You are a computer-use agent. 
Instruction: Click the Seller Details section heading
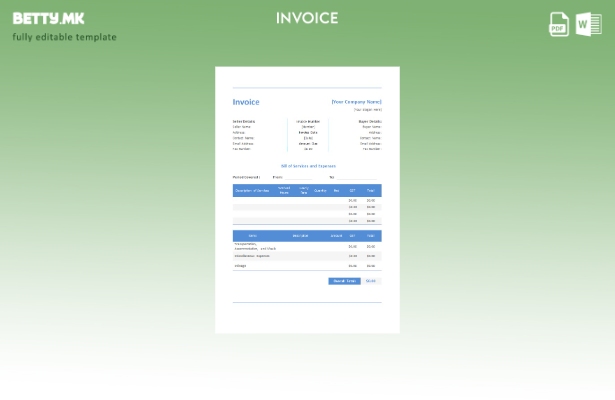point(244,121)
